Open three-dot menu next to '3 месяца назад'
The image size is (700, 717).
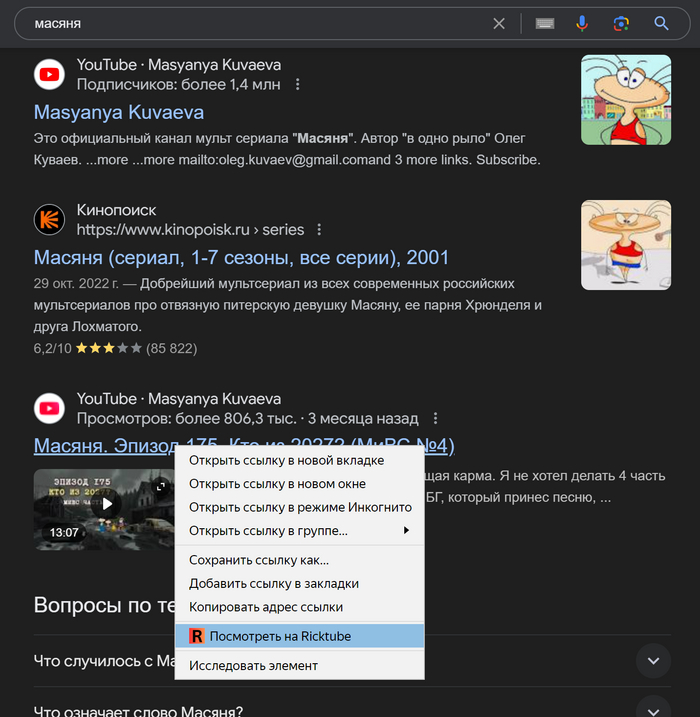coord(435,418)
